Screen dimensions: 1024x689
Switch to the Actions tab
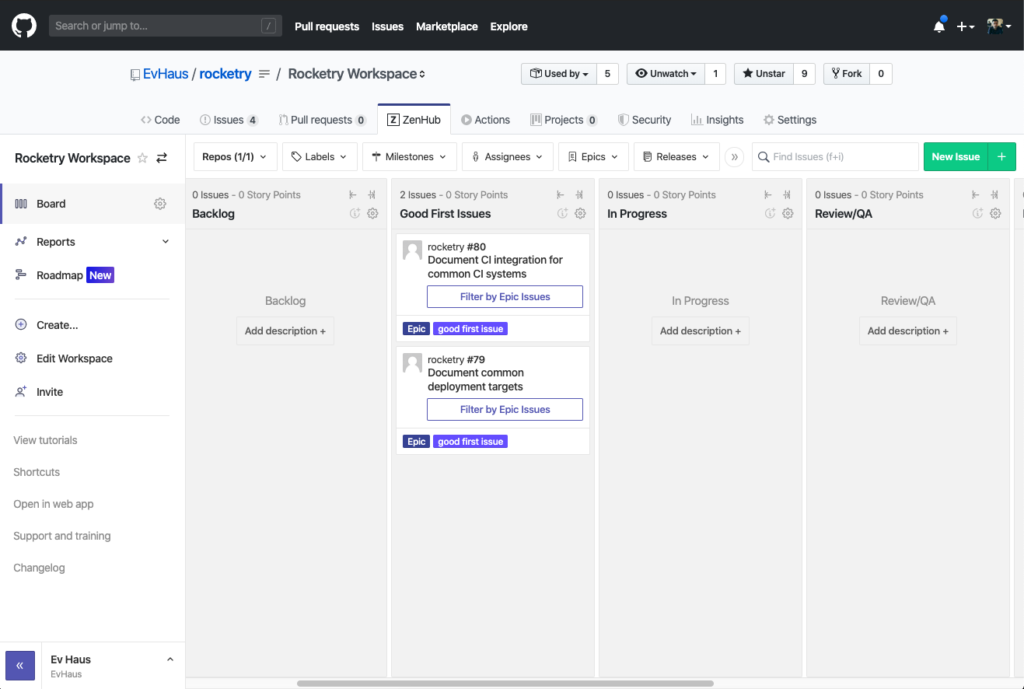(485, 120)
